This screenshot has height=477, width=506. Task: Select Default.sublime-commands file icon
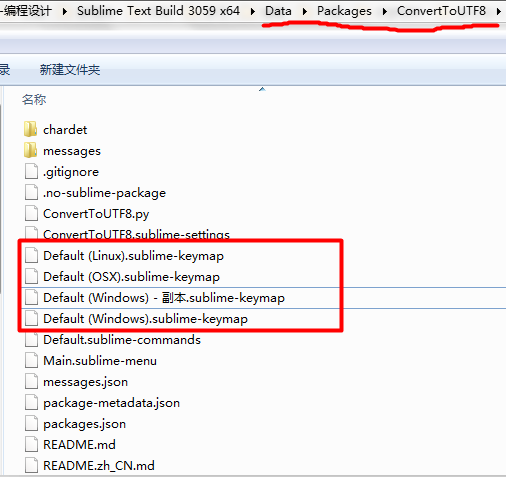tap(31, 339)
